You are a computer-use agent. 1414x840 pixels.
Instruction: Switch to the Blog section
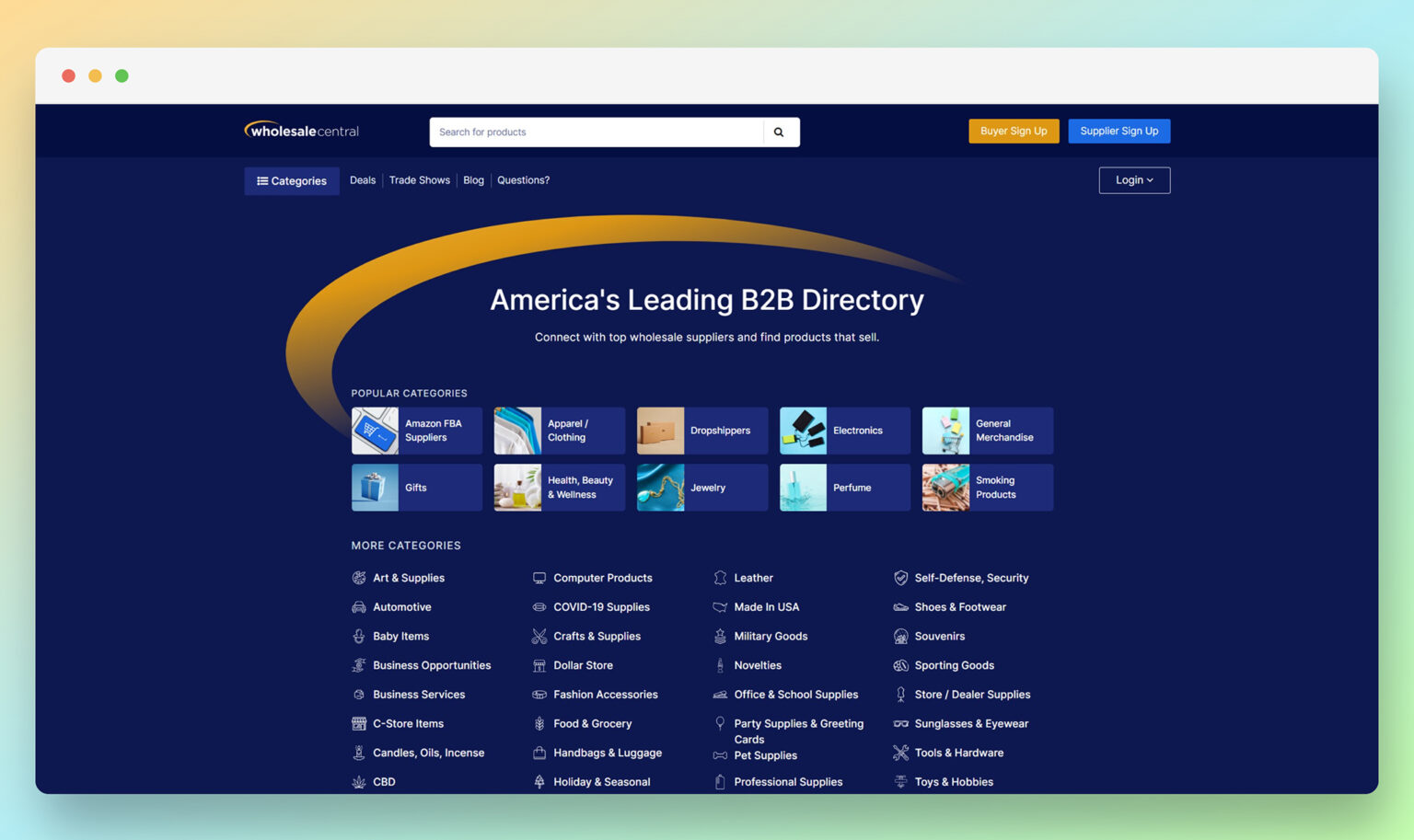(x=473, y=179)
